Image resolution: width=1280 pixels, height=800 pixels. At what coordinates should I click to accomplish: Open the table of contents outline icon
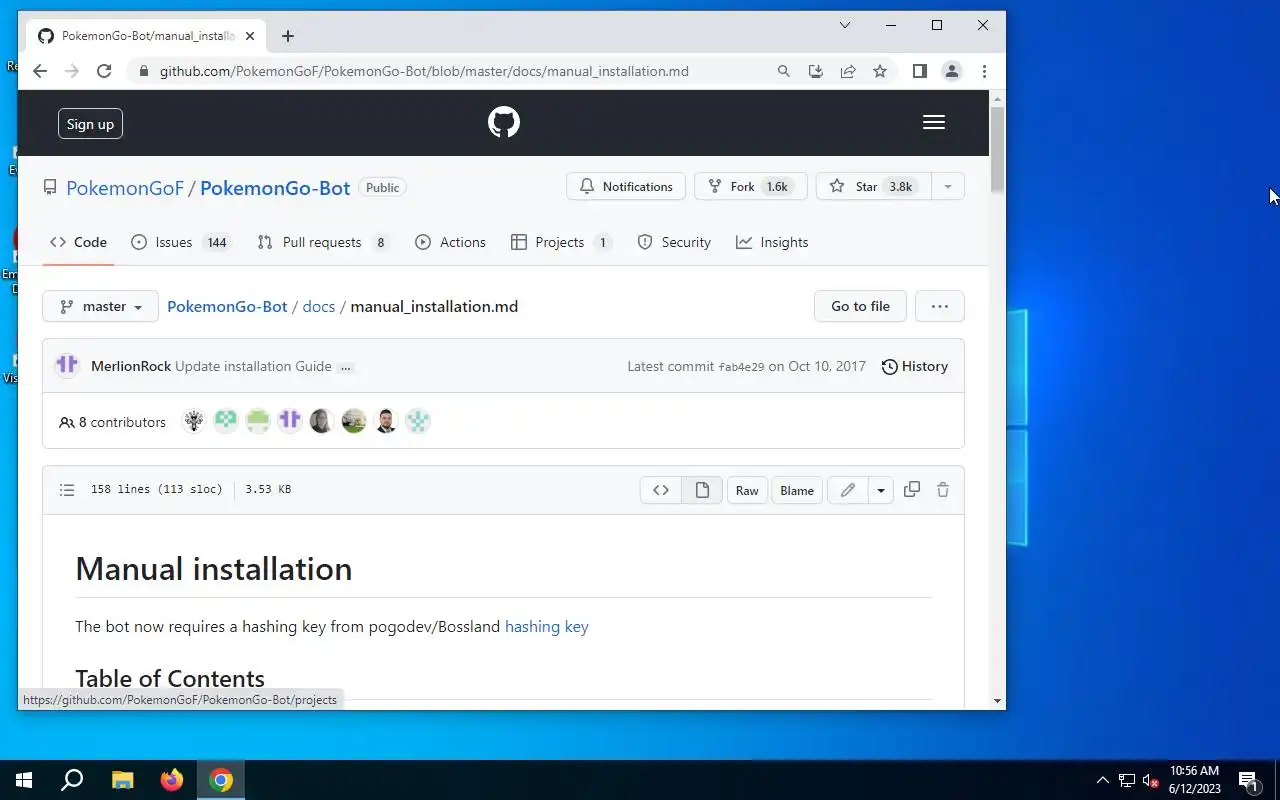coord(67,490)
